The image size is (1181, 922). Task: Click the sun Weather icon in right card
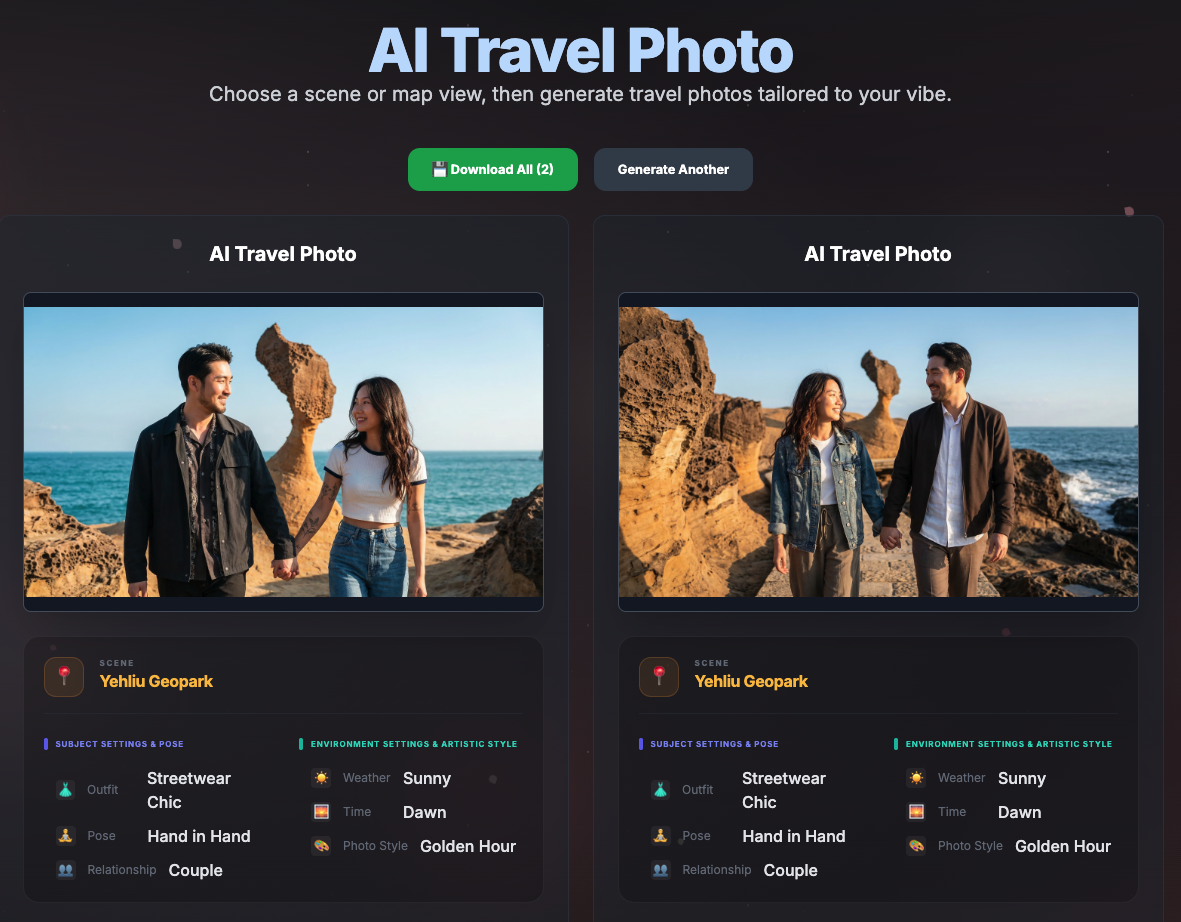pyautogui.click(x=916, y=778)
